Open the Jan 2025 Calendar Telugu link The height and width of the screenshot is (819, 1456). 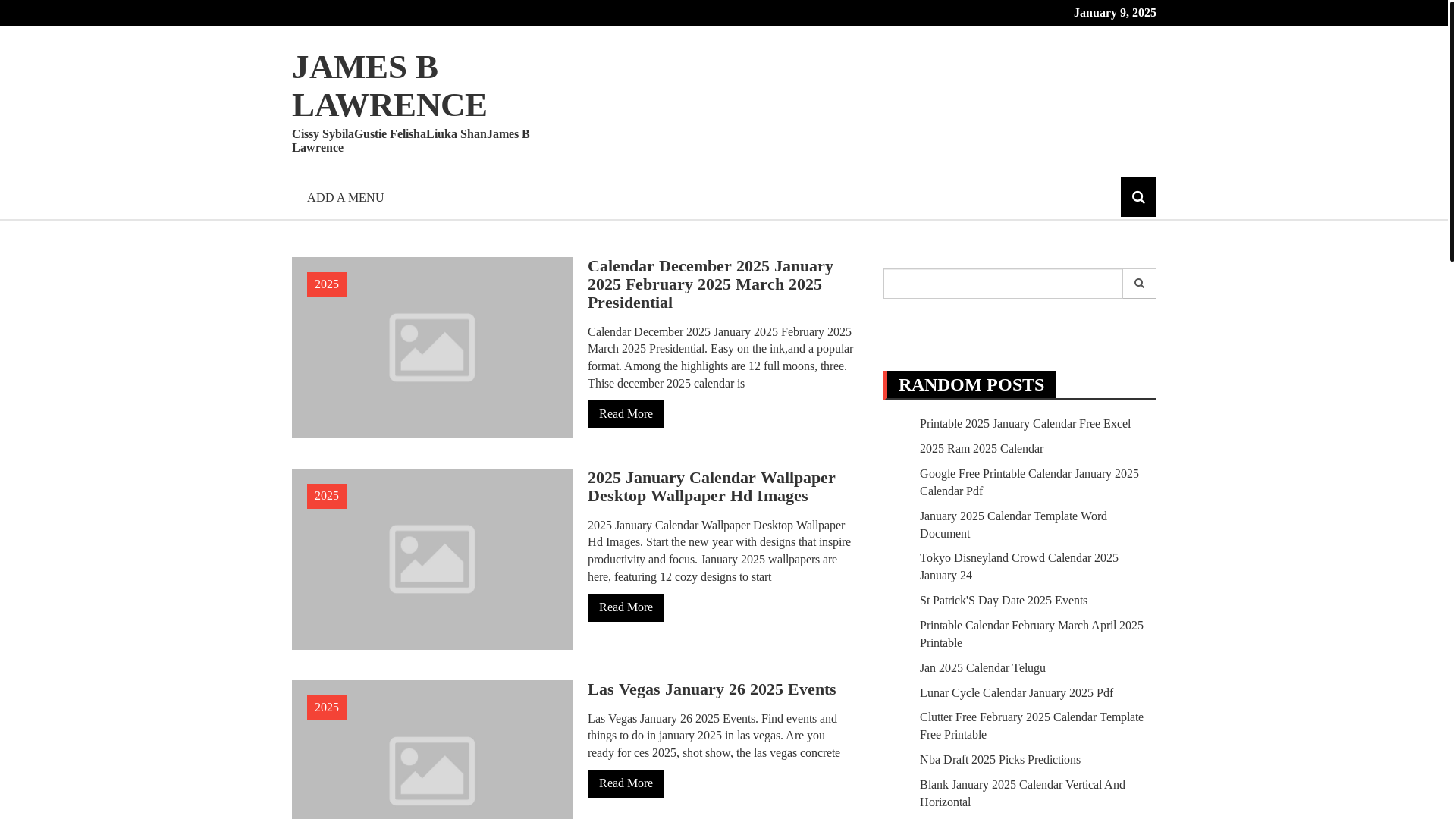point(982,668)
